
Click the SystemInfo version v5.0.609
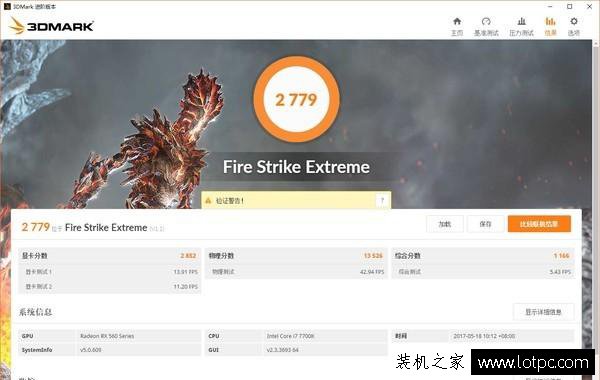(91, 350)
